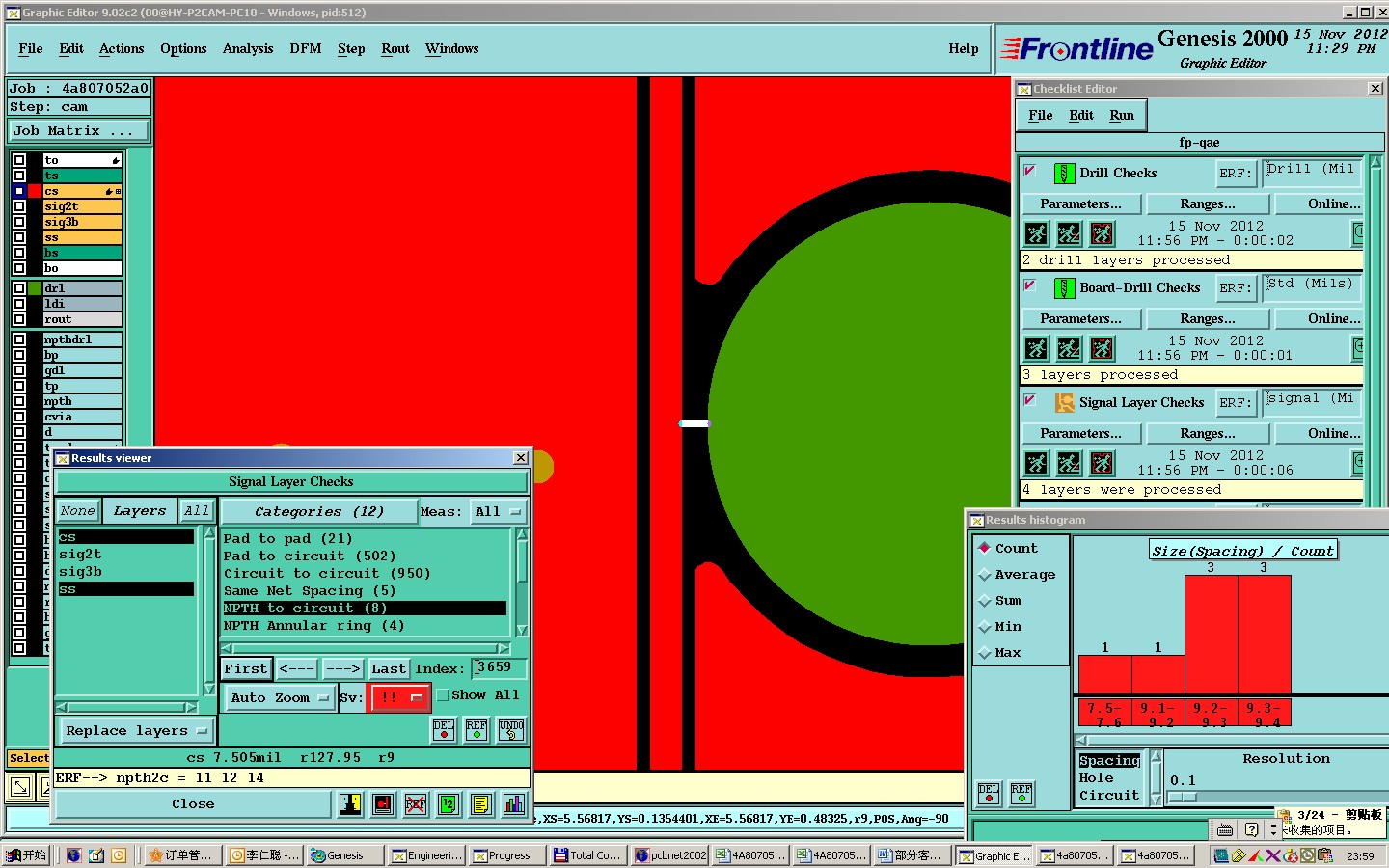Click red run icon under Drill Checks
1389x868 pixels.
coord(1102,233)
